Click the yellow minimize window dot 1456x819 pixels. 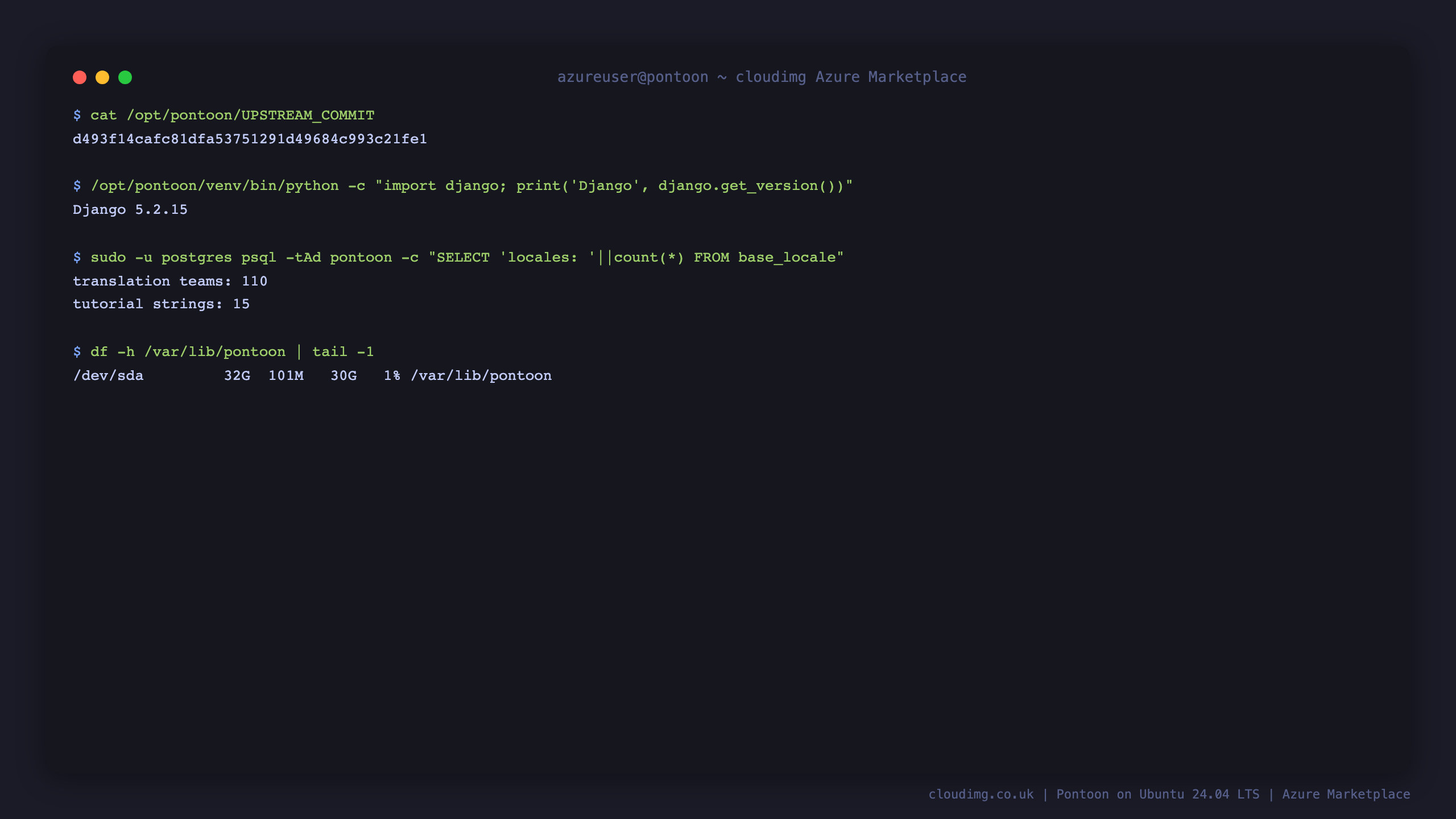[x=102, y=77]
